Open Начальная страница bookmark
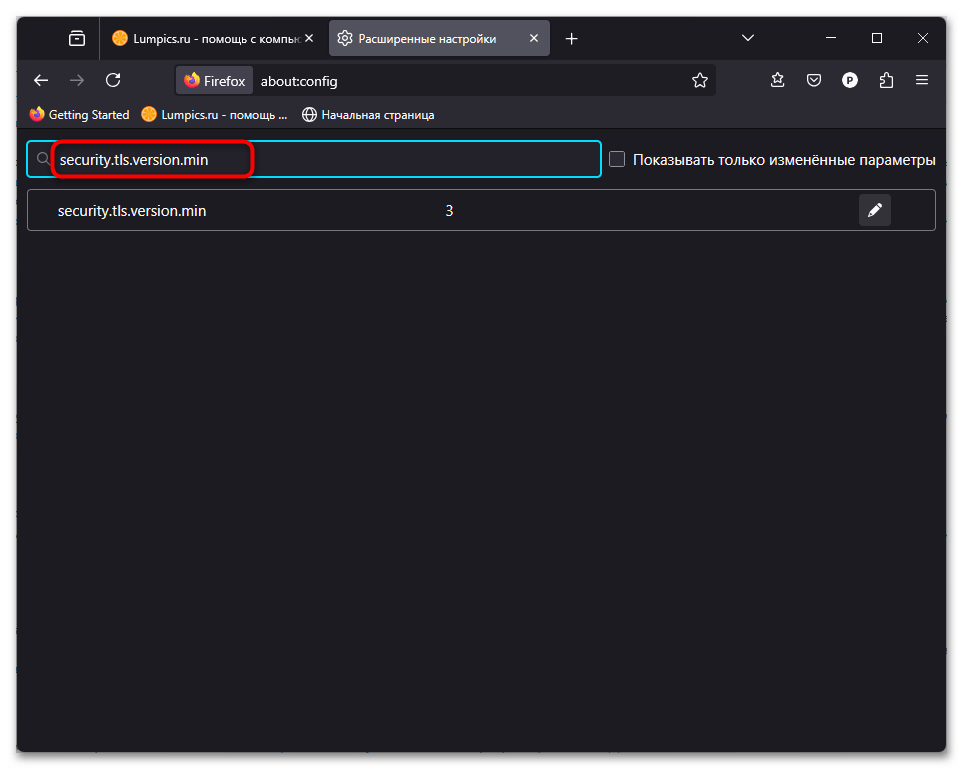963x769 pixels. coord(368,115)
